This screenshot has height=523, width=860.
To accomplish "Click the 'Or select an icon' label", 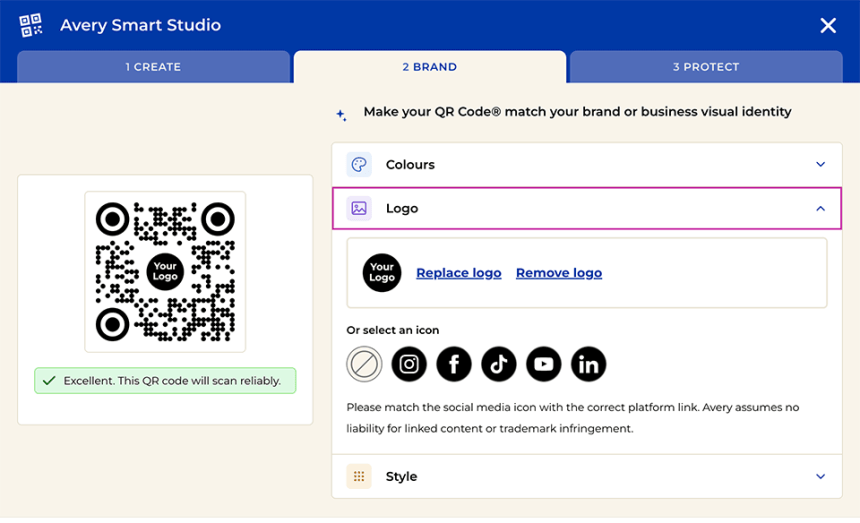I will 393,330.
